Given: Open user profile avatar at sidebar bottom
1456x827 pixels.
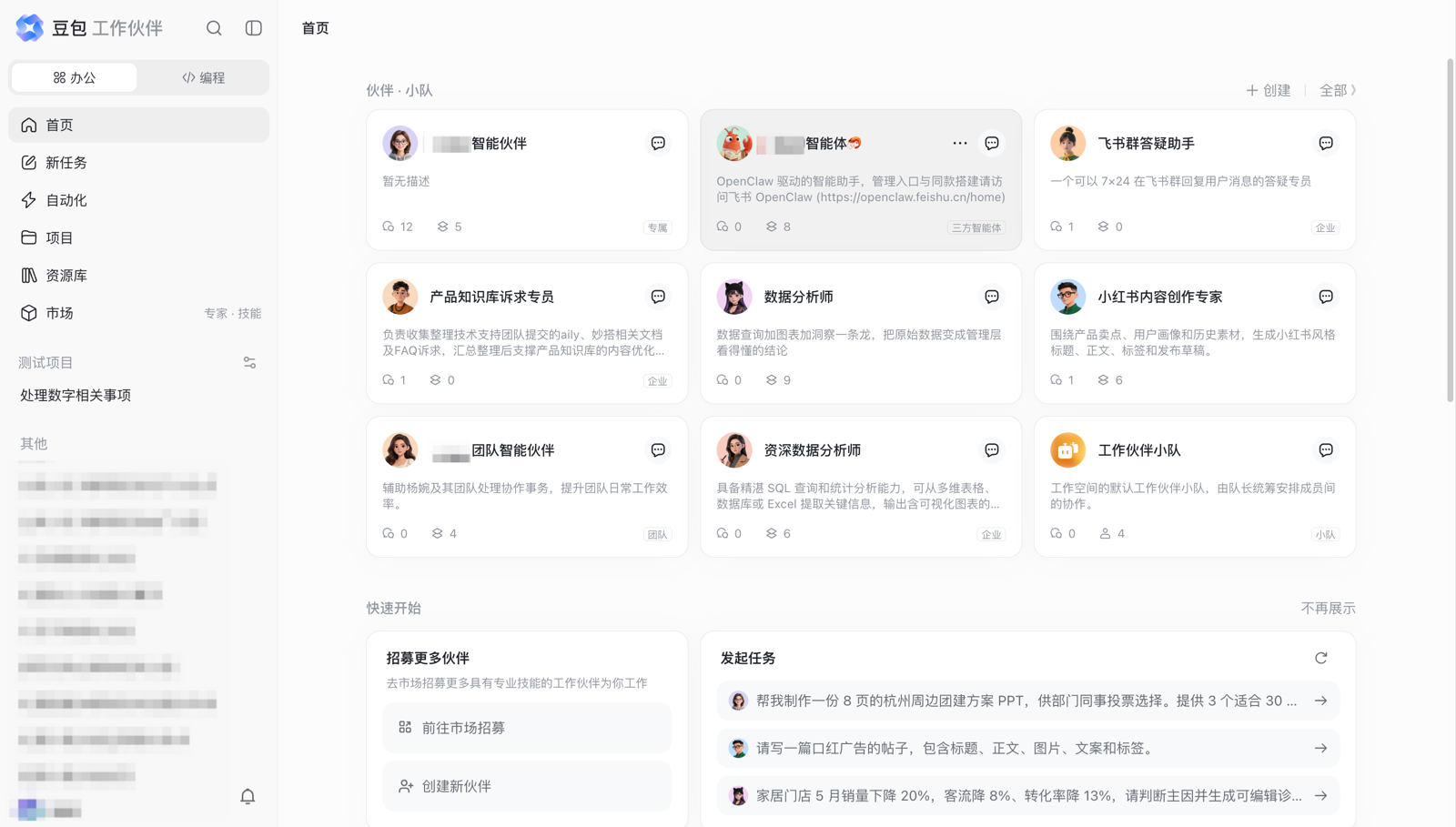Looking at the screenshot, I should (28, 809).
